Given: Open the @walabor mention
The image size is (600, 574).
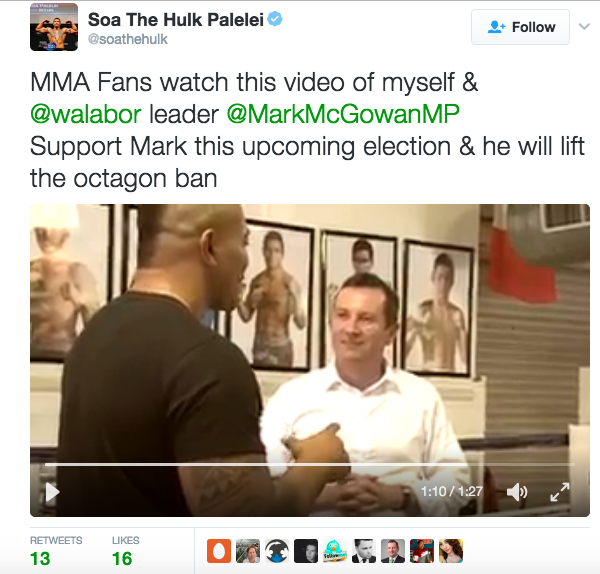Looking at the screenshot, I should pyautogui.click(x=86, y=114).
